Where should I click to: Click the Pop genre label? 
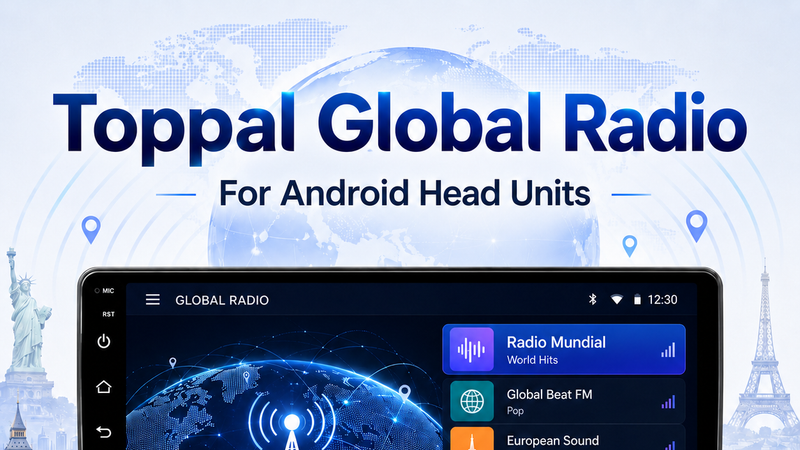(515, 411)
